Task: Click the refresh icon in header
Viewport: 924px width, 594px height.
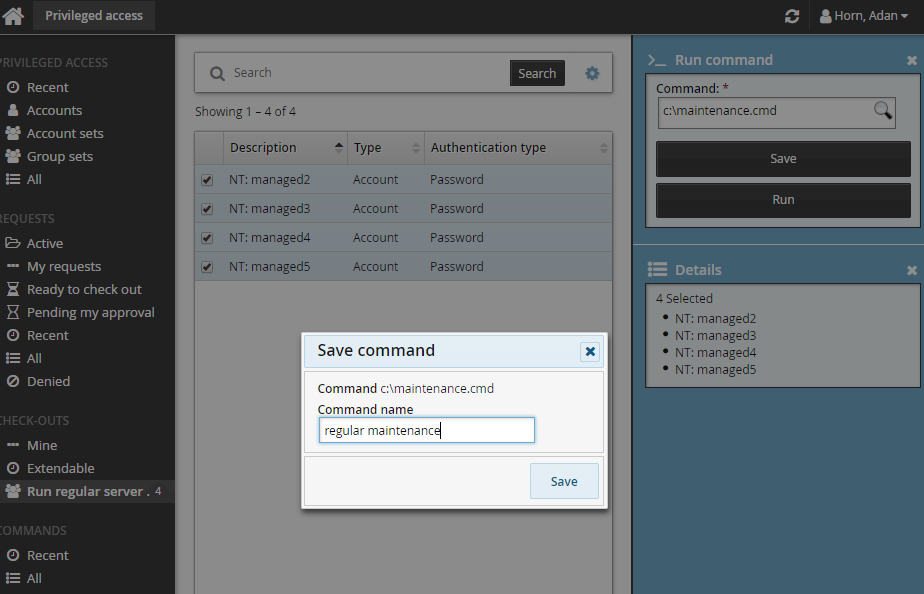Action: (x=792, y=16)
